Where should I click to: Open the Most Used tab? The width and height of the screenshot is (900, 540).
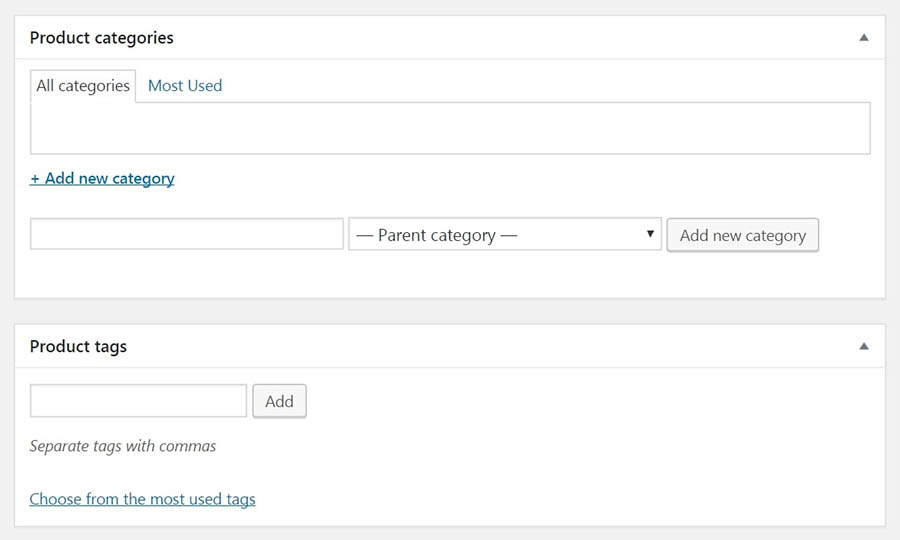pyautogui.click(x=185, y=86)
